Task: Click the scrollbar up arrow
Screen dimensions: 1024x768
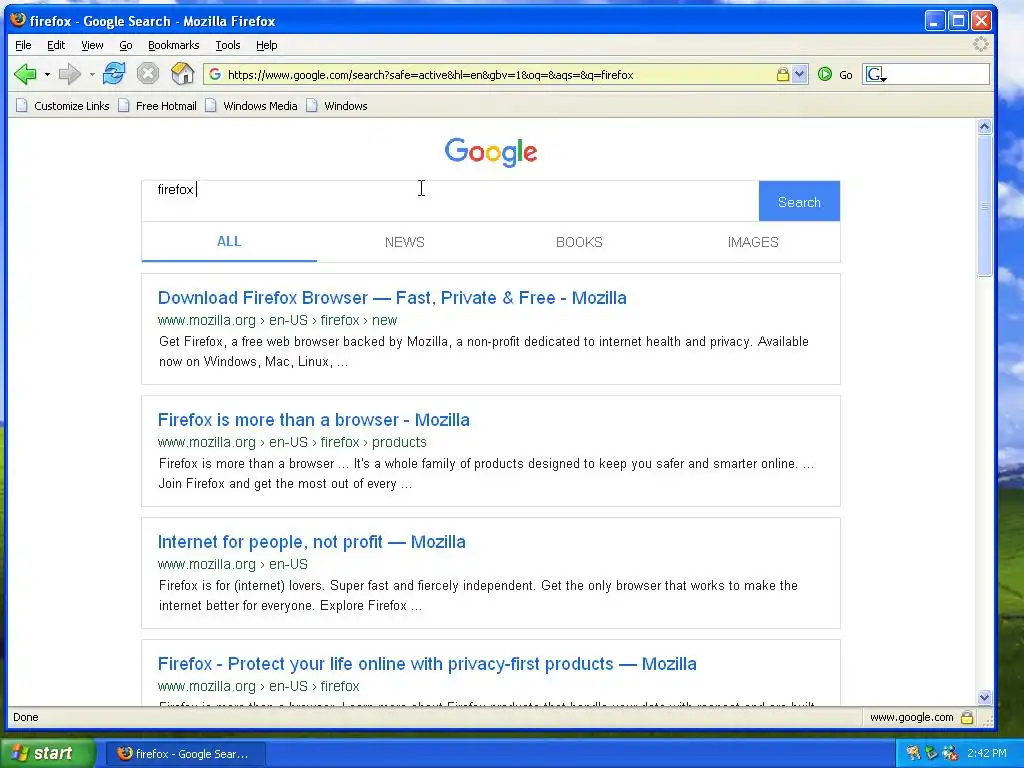Action: 984,127
